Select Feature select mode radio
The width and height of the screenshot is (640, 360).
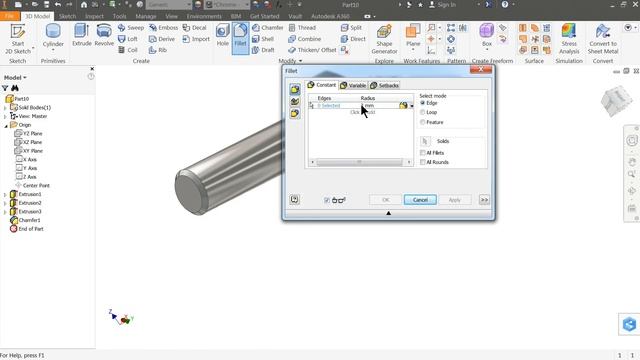[422, 122]
